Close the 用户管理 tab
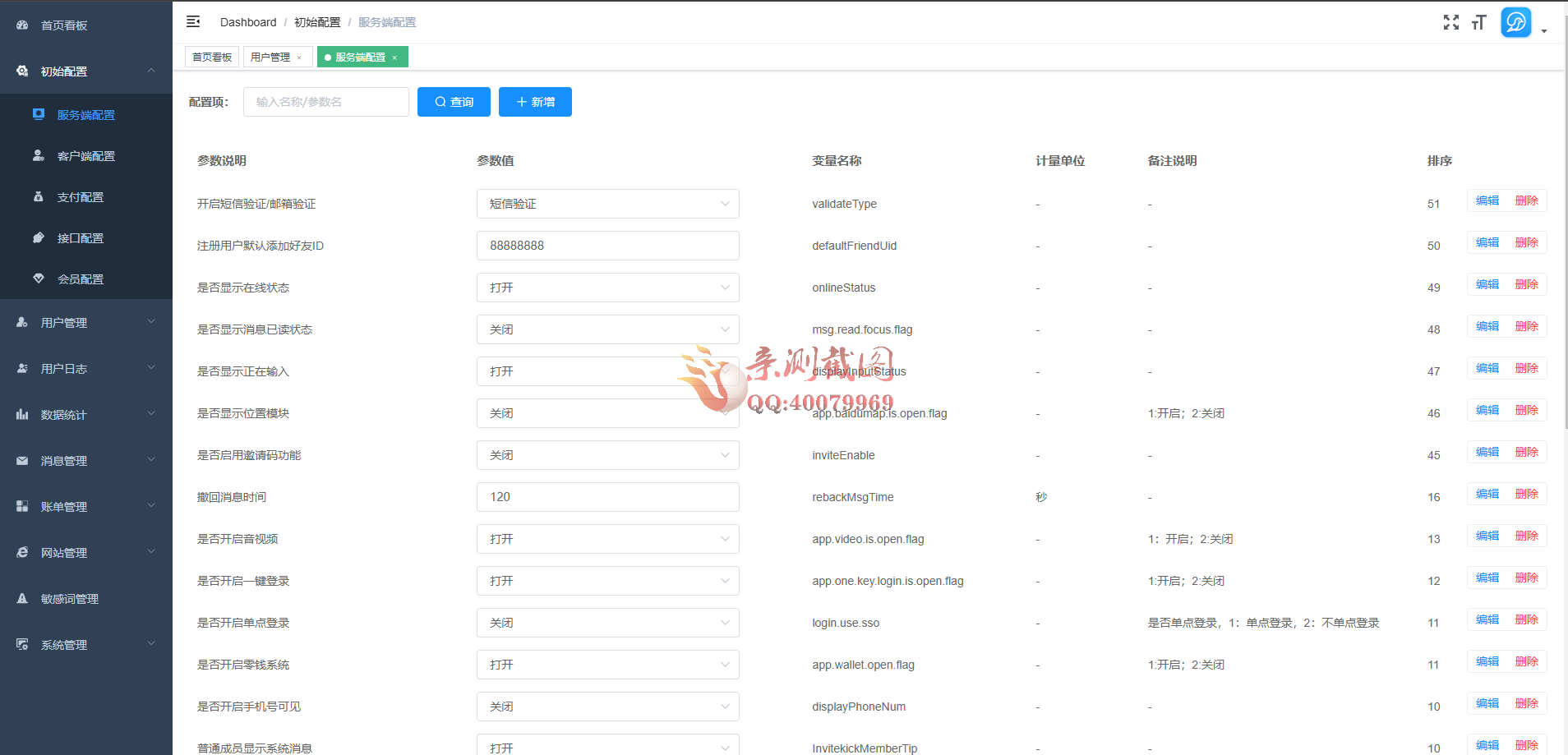1568x755 pixels. coord(299,58)
